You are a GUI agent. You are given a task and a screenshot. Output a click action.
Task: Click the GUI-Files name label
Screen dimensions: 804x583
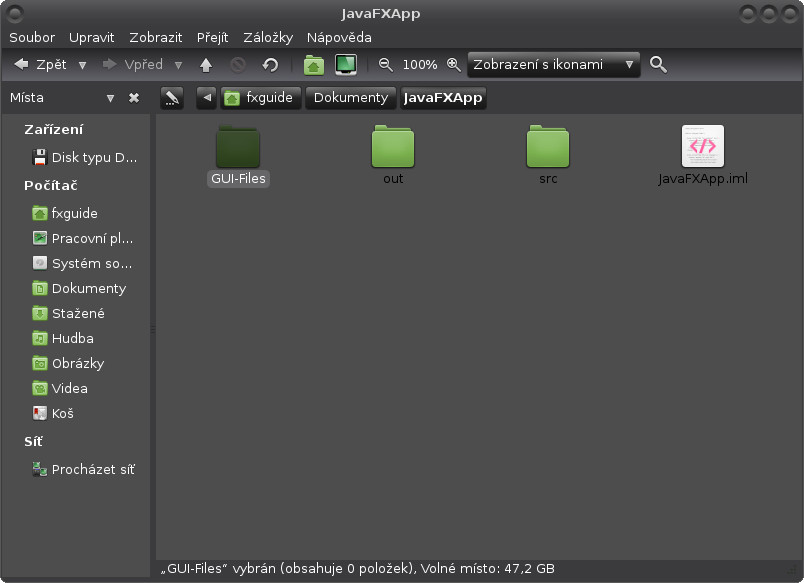click(238, 178)
